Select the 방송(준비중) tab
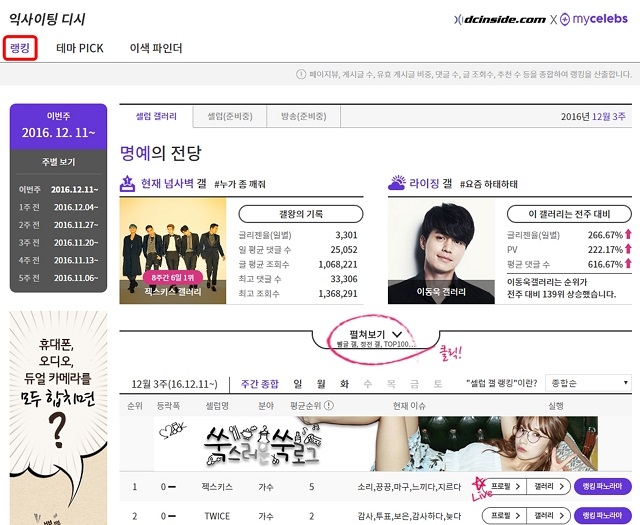The height and width of the screenshot is (525, 640). pos(303,116)
